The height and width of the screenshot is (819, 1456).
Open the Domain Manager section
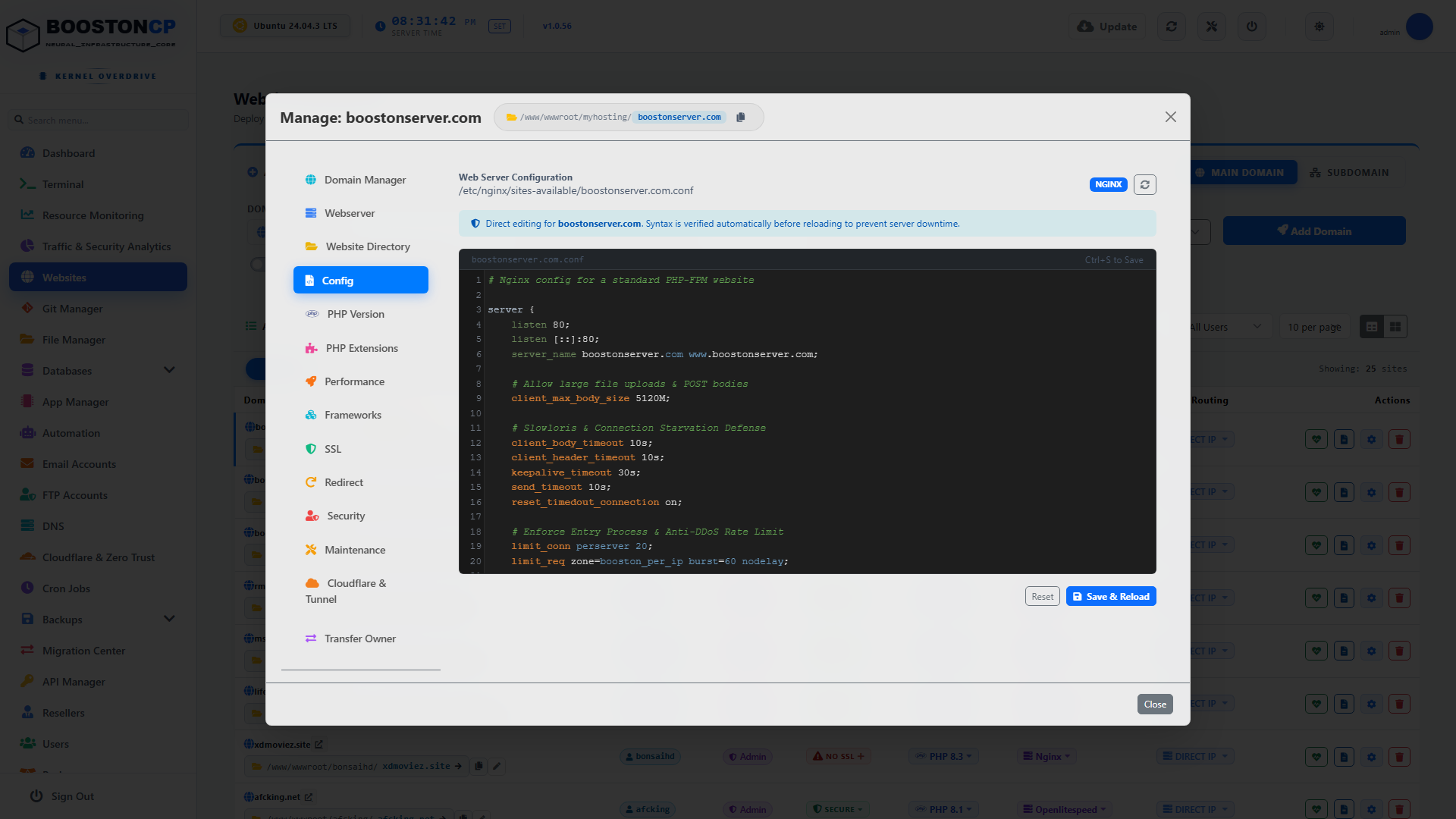coord(361,180)
